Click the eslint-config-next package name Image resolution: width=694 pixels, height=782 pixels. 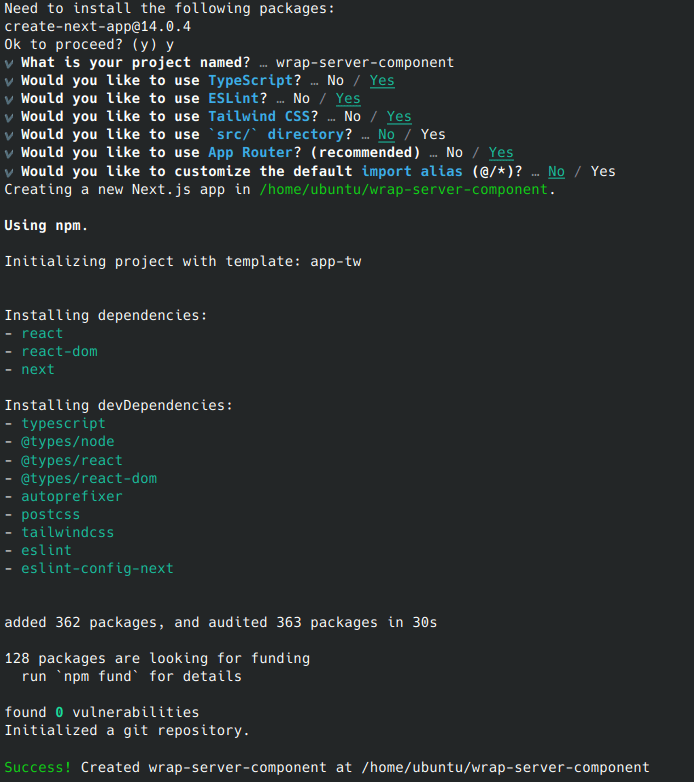coord(97,568)
